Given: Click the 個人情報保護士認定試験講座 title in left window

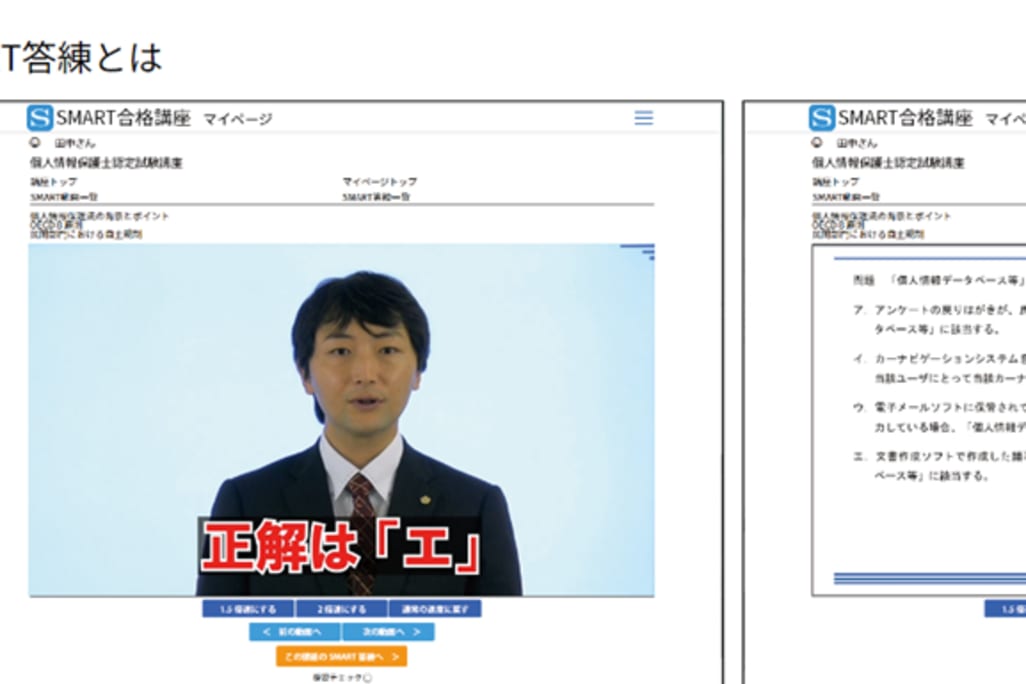Looking at the screenshot, I should 106,162.
